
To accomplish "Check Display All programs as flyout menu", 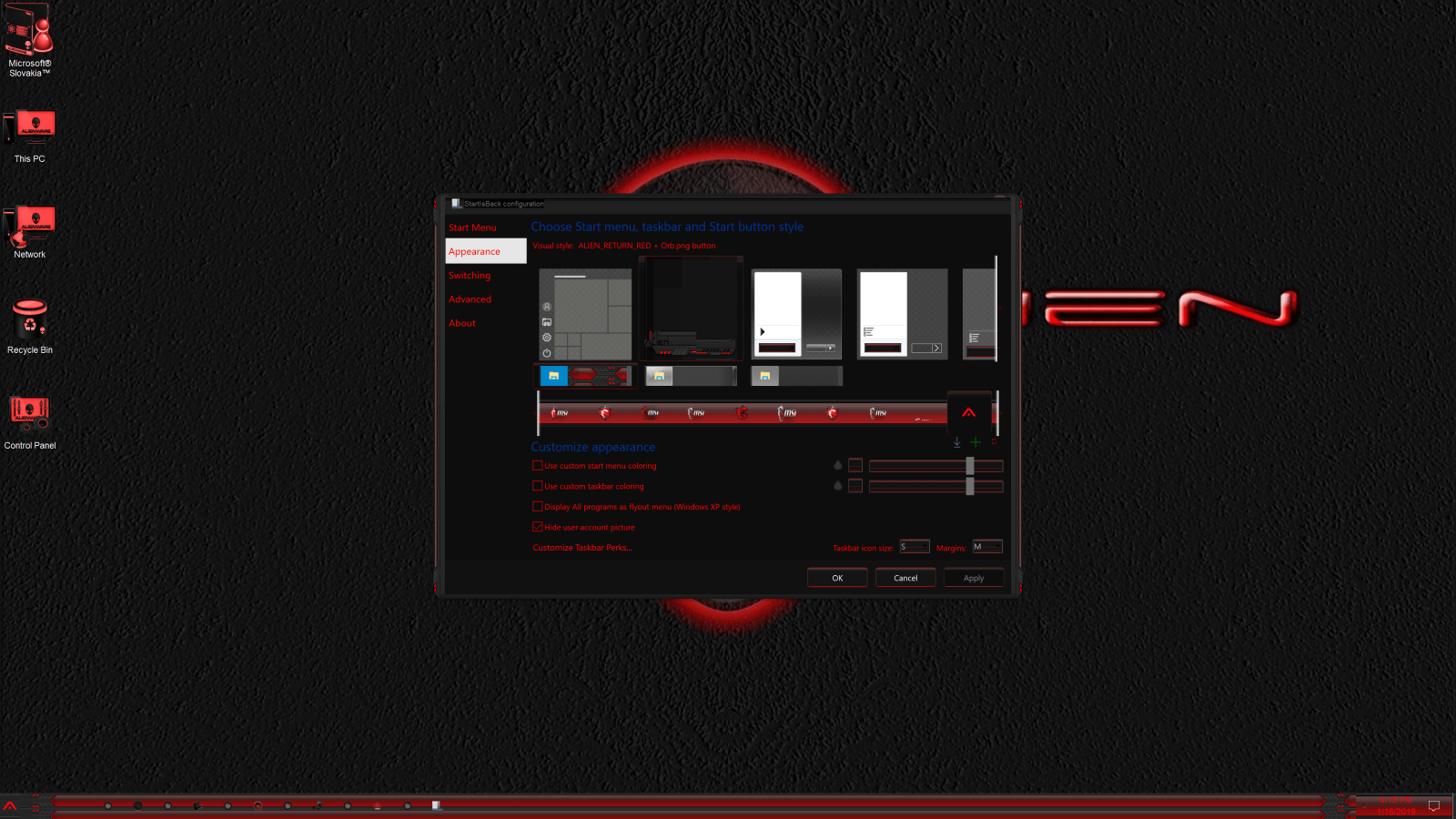I will click(538, 507).
